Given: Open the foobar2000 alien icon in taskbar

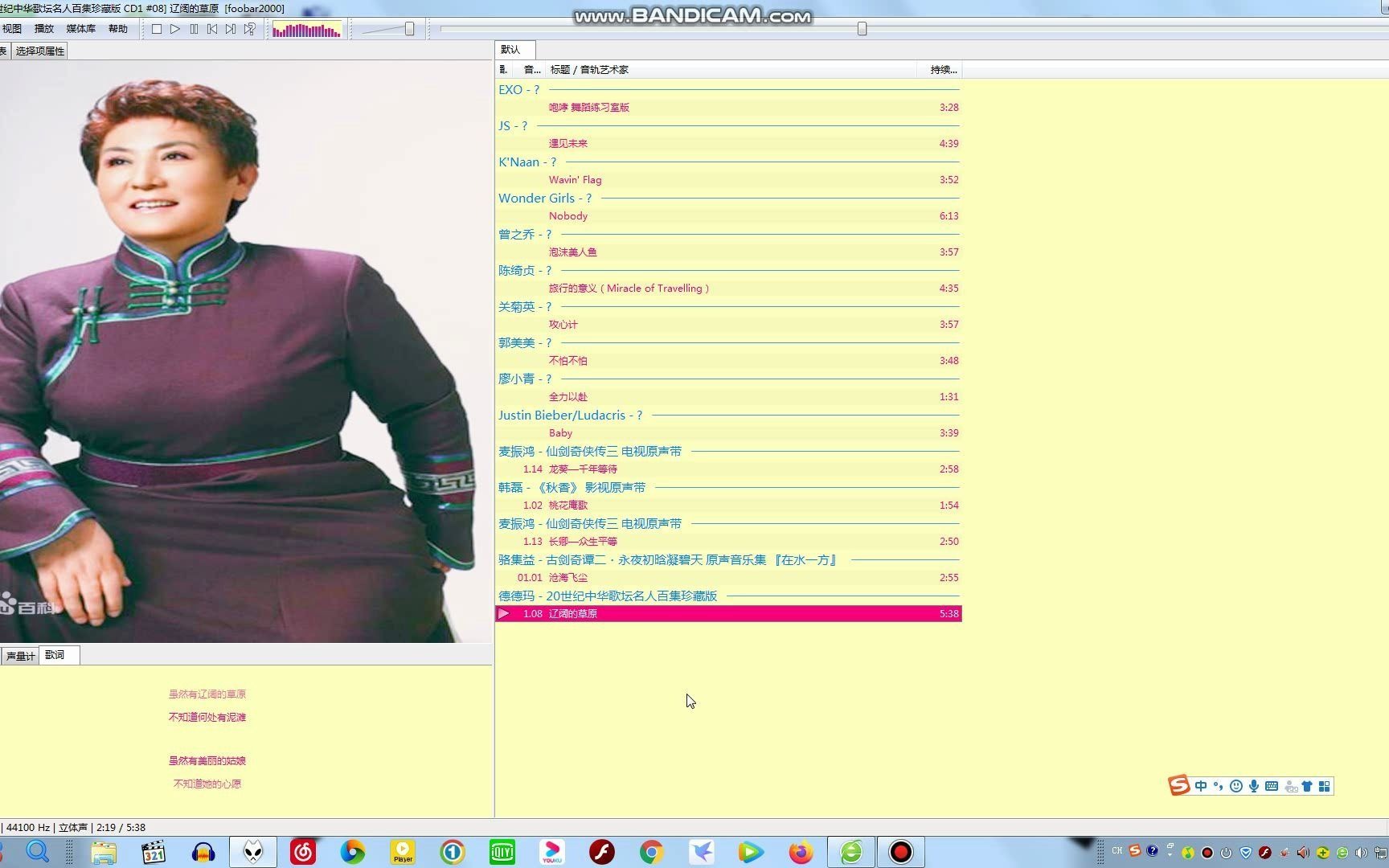Looking at the screenshot, I should 253,852.
